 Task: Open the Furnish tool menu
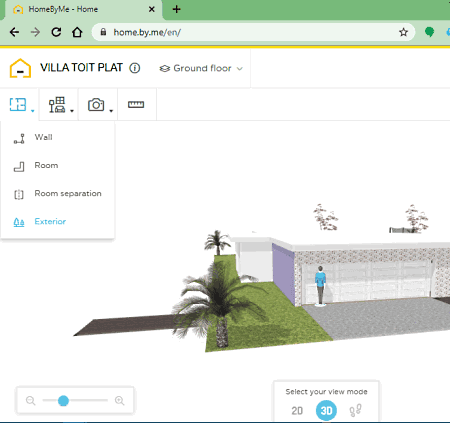[59, 105]
